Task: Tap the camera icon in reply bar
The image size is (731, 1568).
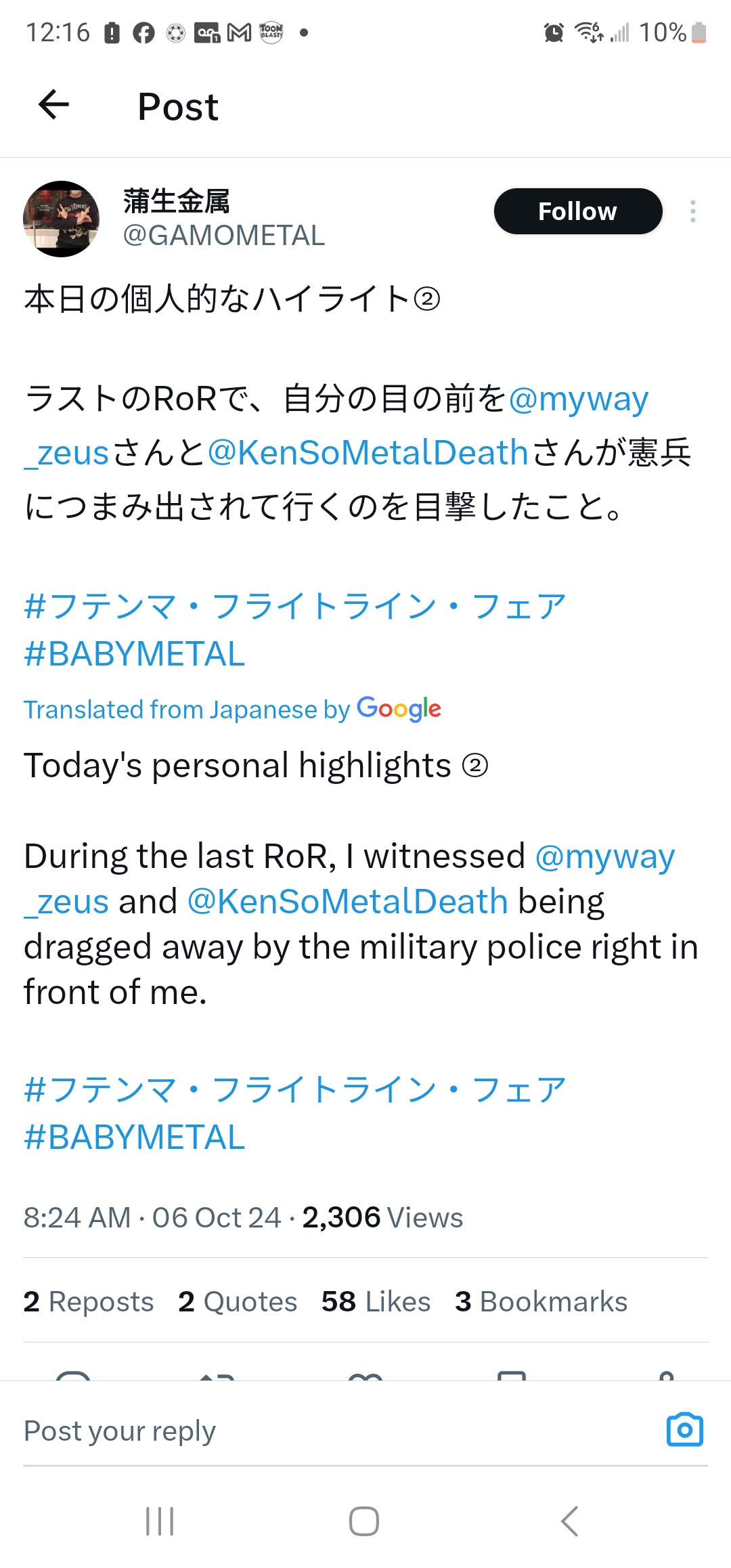Action: tap(684, 1430)
